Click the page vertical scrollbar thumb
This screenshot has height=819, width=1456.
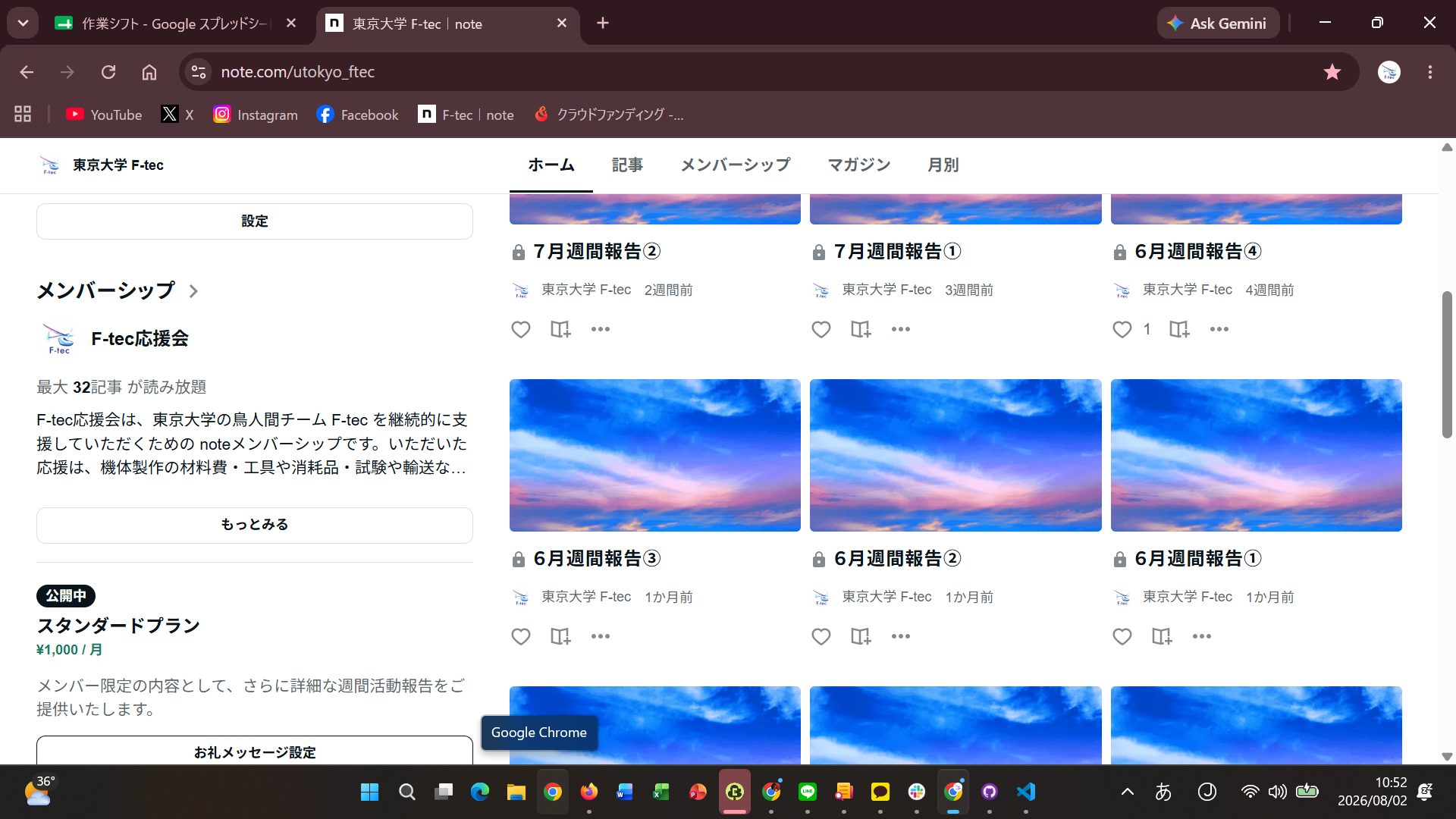[1447, 365]
